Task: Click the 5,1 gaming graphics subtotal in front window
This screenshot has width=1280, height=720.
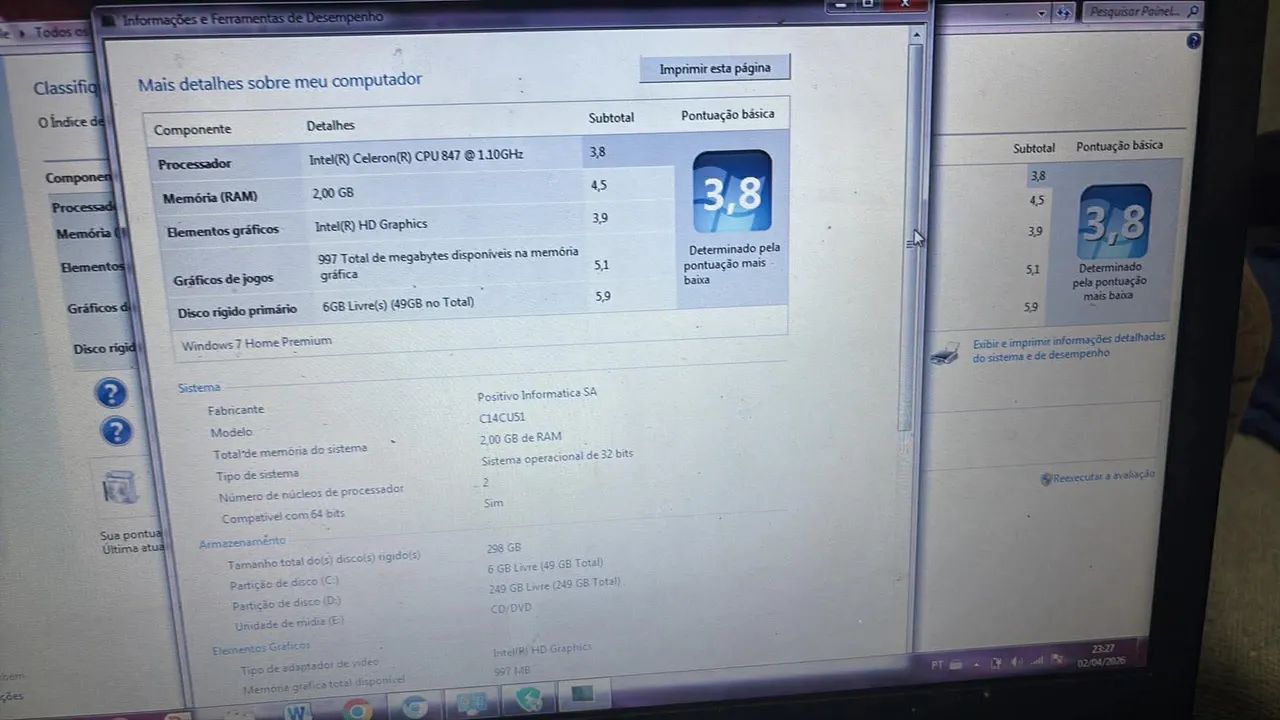Action: click(x=601, y=265)
